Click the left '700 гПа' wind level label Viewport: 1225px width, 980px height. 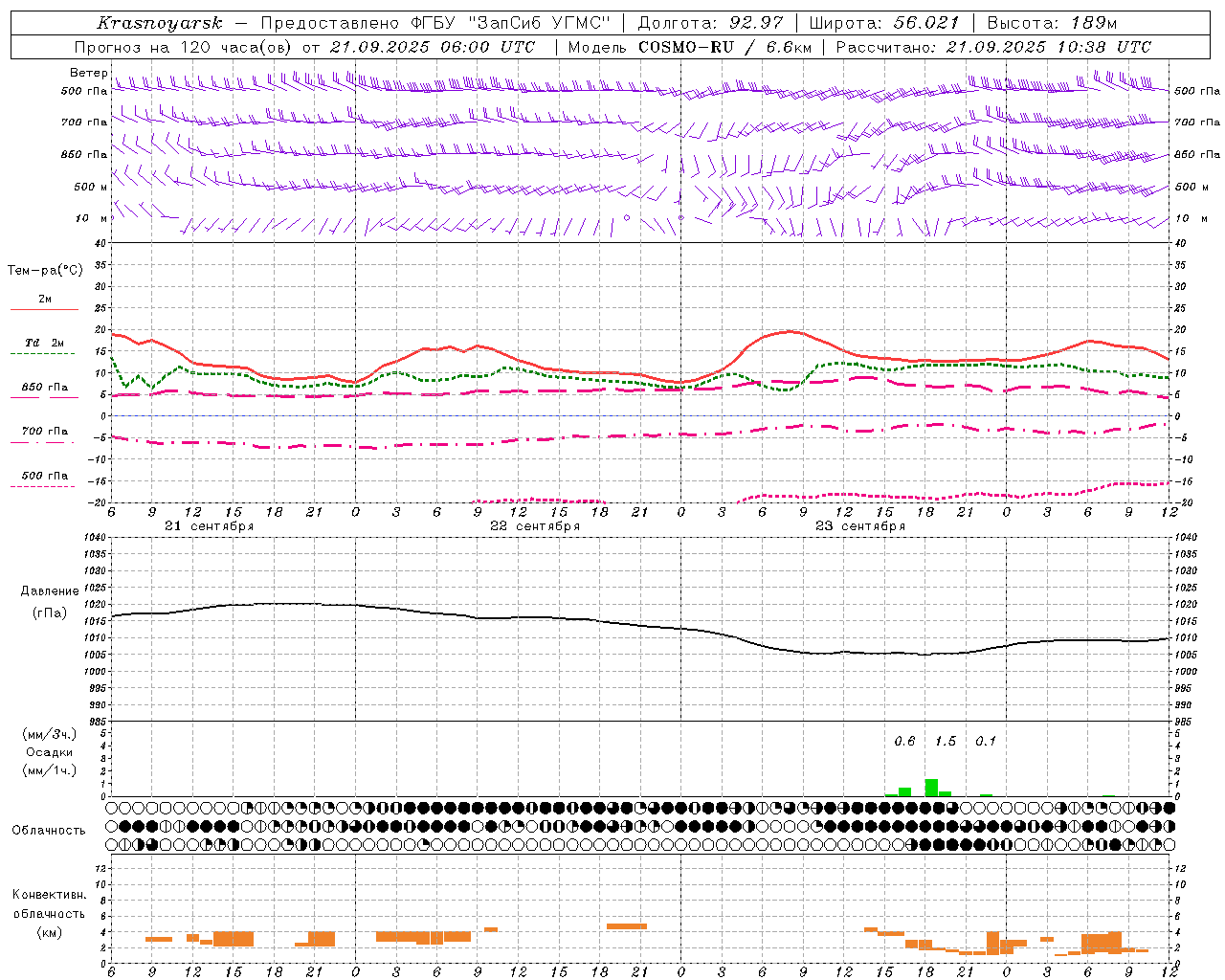click(x=84, y=122)
